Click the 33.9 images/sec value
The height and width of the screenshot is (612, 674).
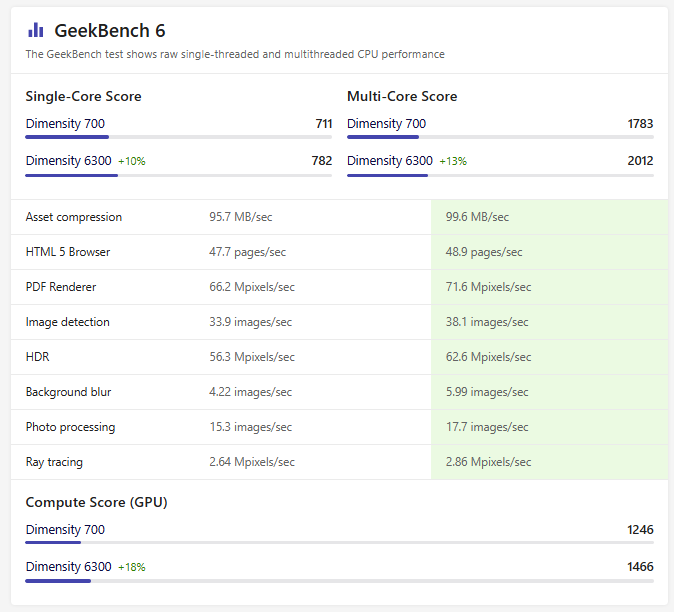(x=251, y=322)
